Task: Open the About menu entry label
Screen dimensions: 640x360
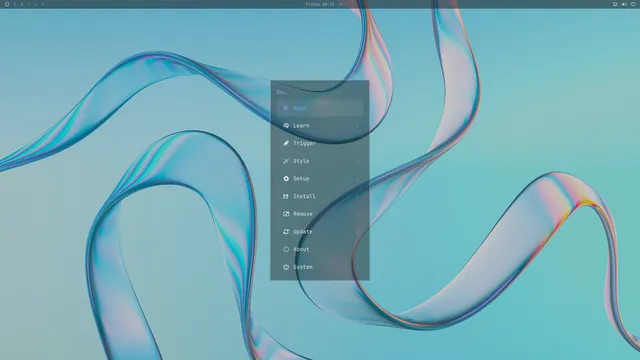Action: coord(301,249)
